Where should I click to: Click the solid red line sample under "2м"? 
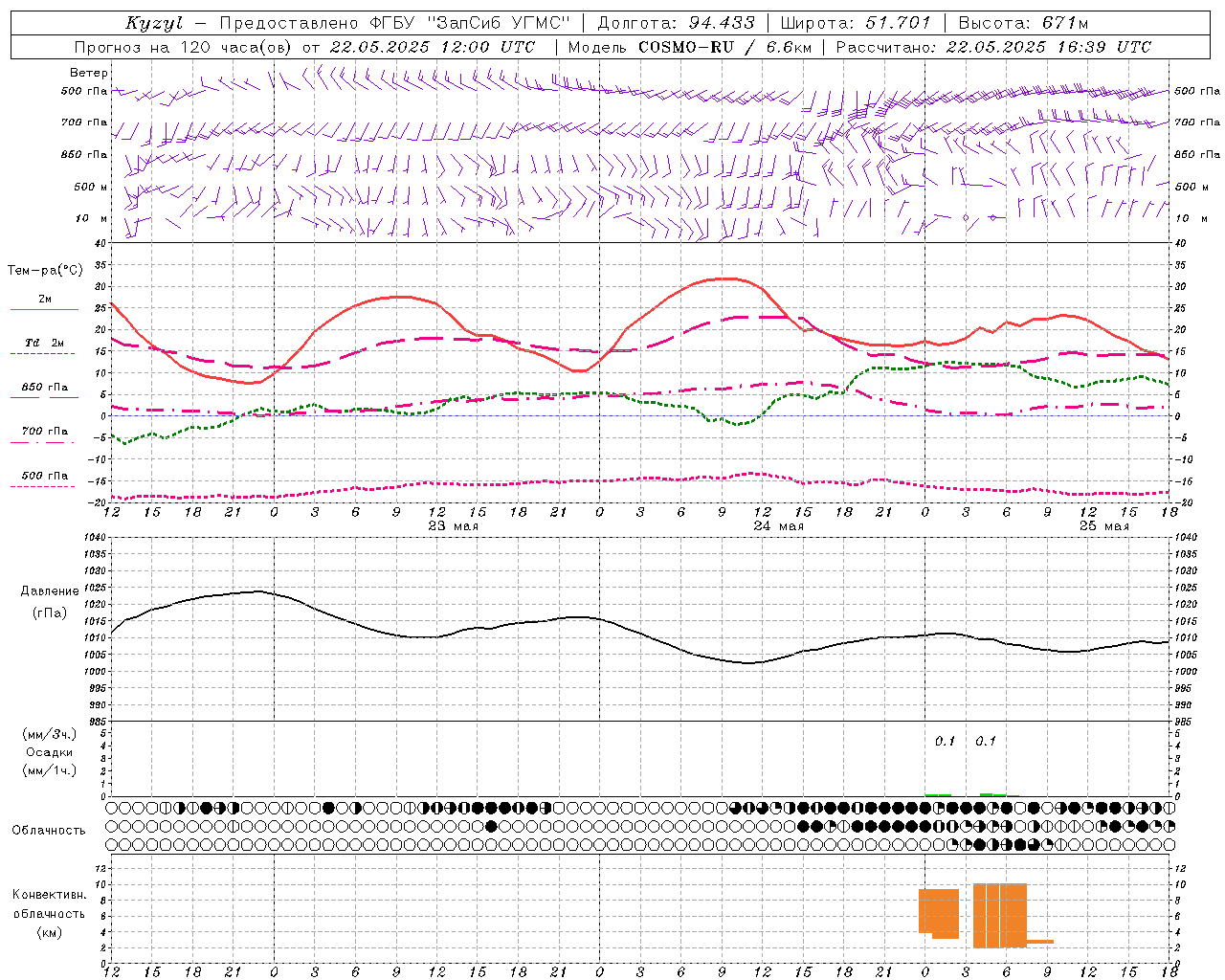coord(44,309)
